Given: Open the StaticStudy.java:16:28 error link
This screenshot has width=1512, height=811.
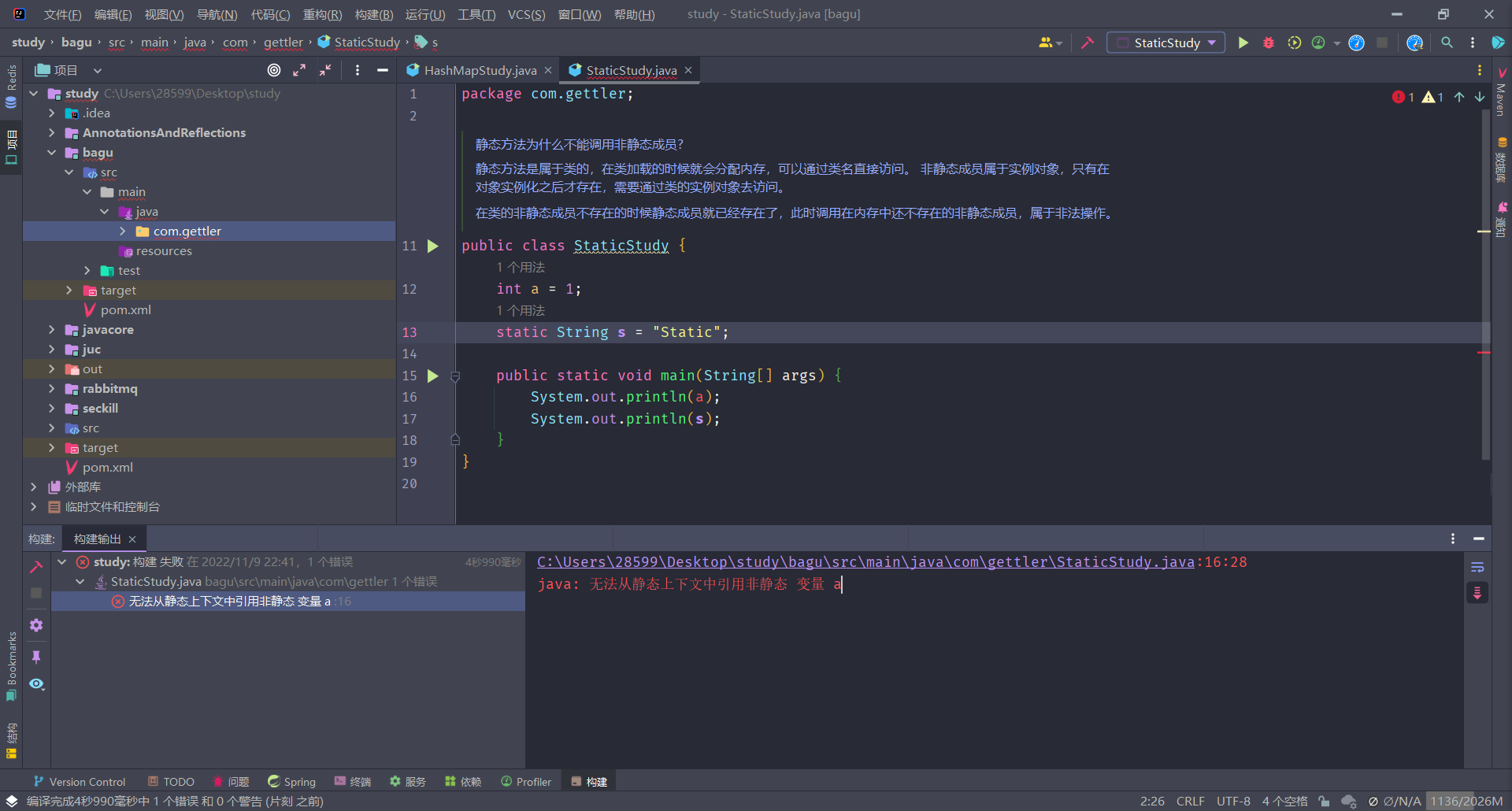Looking at the screenshot, I should pos(892,561).
